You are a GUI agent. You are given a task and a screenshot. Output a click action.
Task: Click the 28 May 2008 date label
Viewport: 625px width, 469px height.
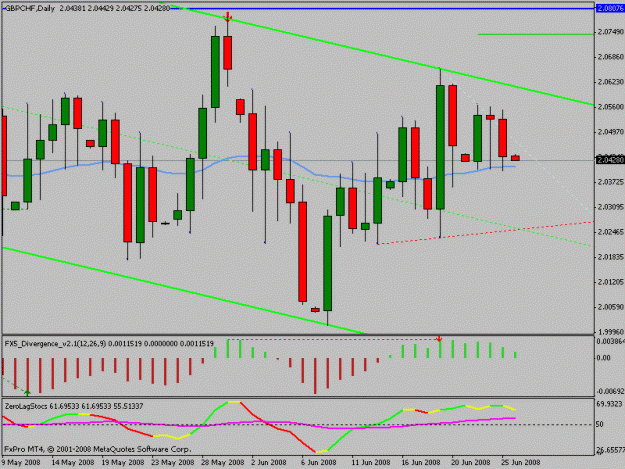tap(222, 462)
